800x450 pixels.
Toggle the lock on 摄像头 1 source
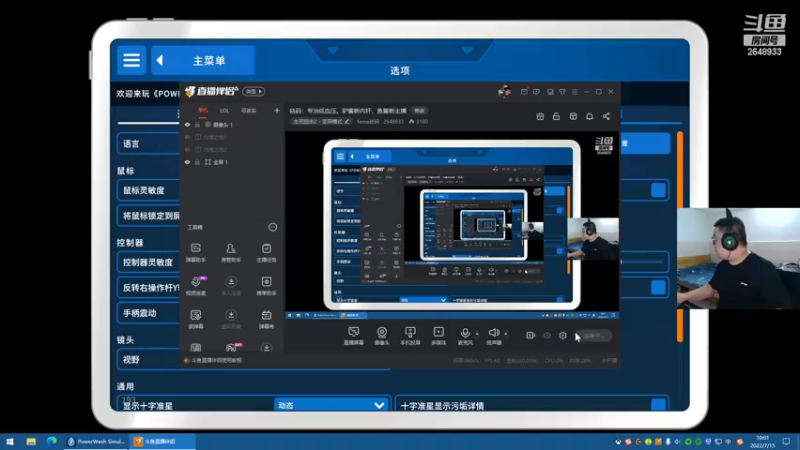tap(197, 125)
